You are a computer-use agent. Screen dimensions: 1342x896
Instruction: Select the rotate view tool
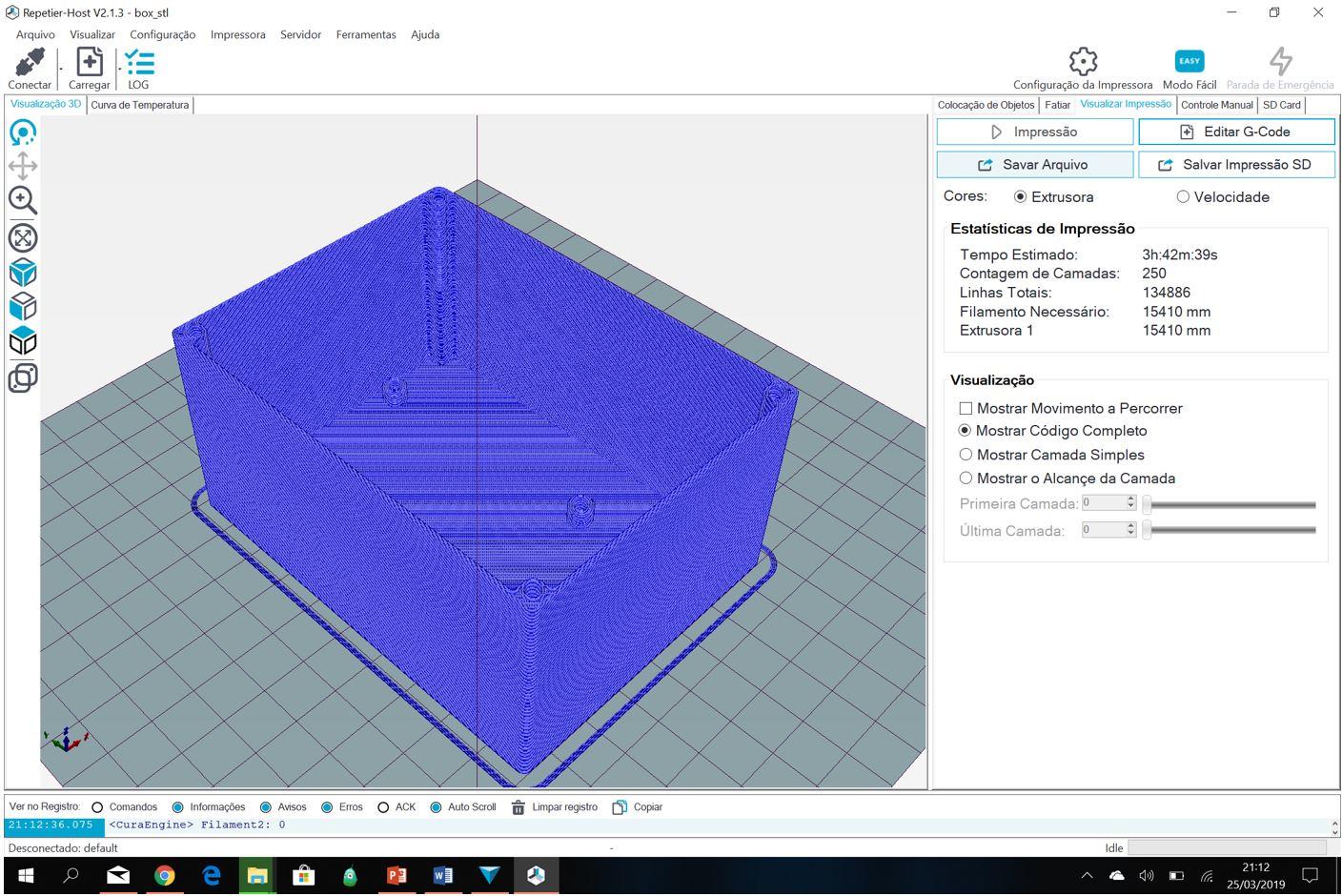[x=23, y=132]
